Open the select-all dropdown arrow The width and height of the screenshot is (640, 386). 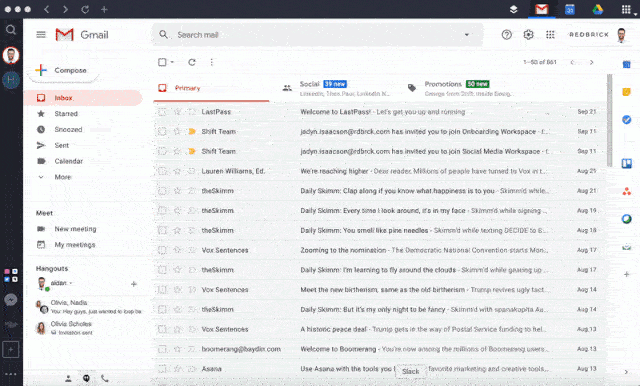172,62
